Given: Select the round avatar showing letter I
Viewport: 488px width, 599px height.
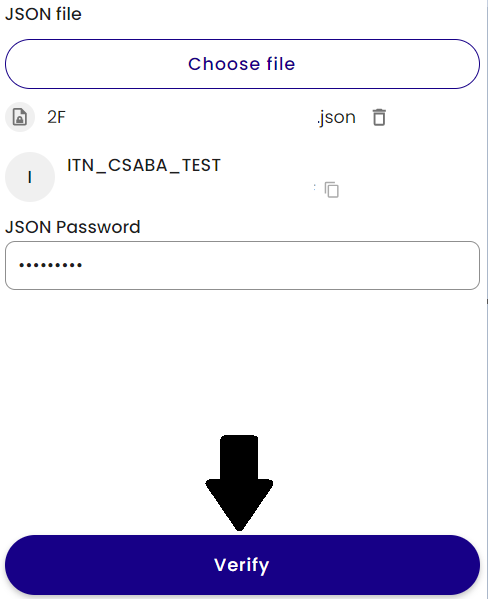Looking at the screenshot, I should pos(30,177).
